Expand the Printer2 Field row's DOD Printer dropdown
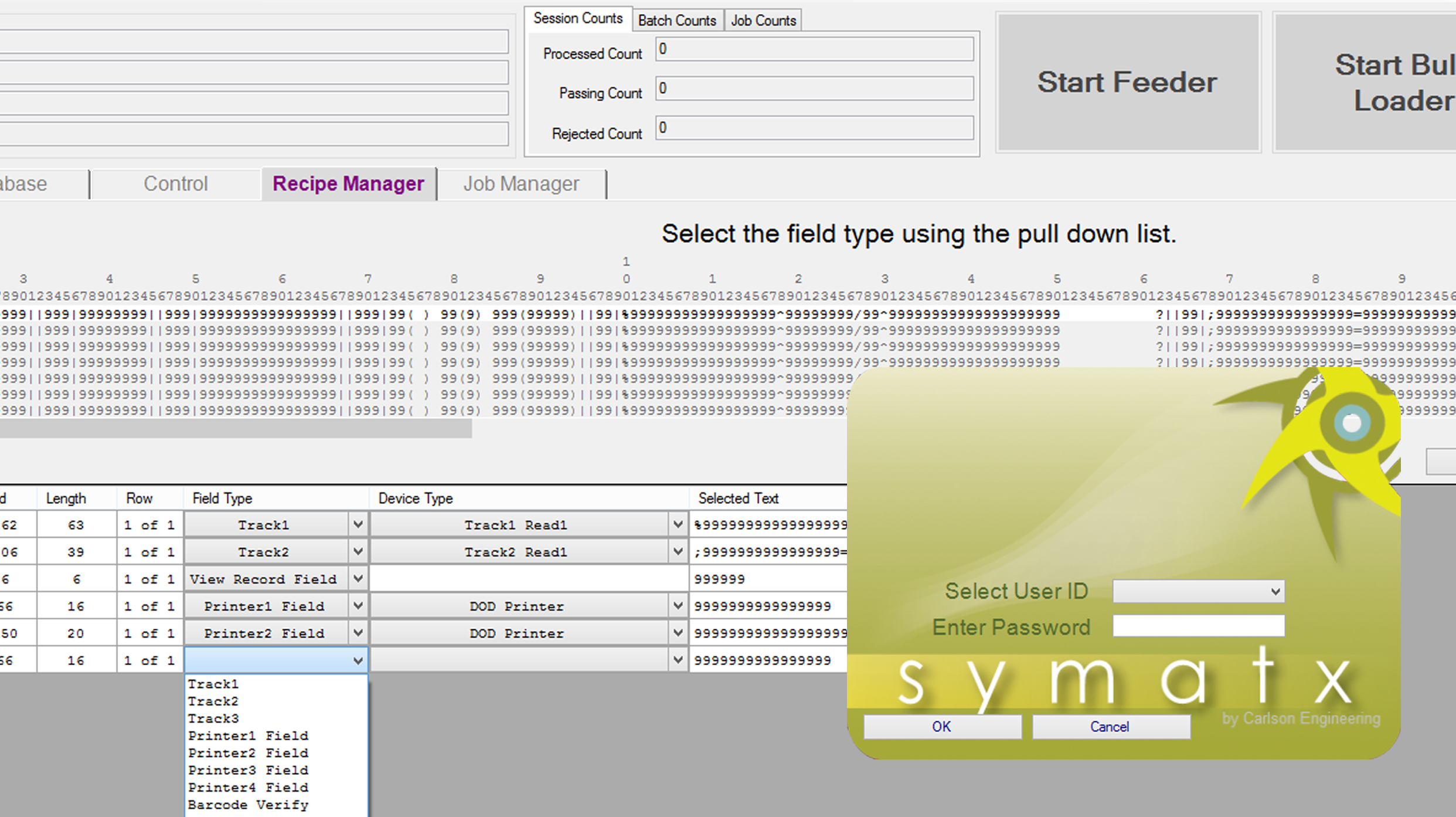 [678, 633]
